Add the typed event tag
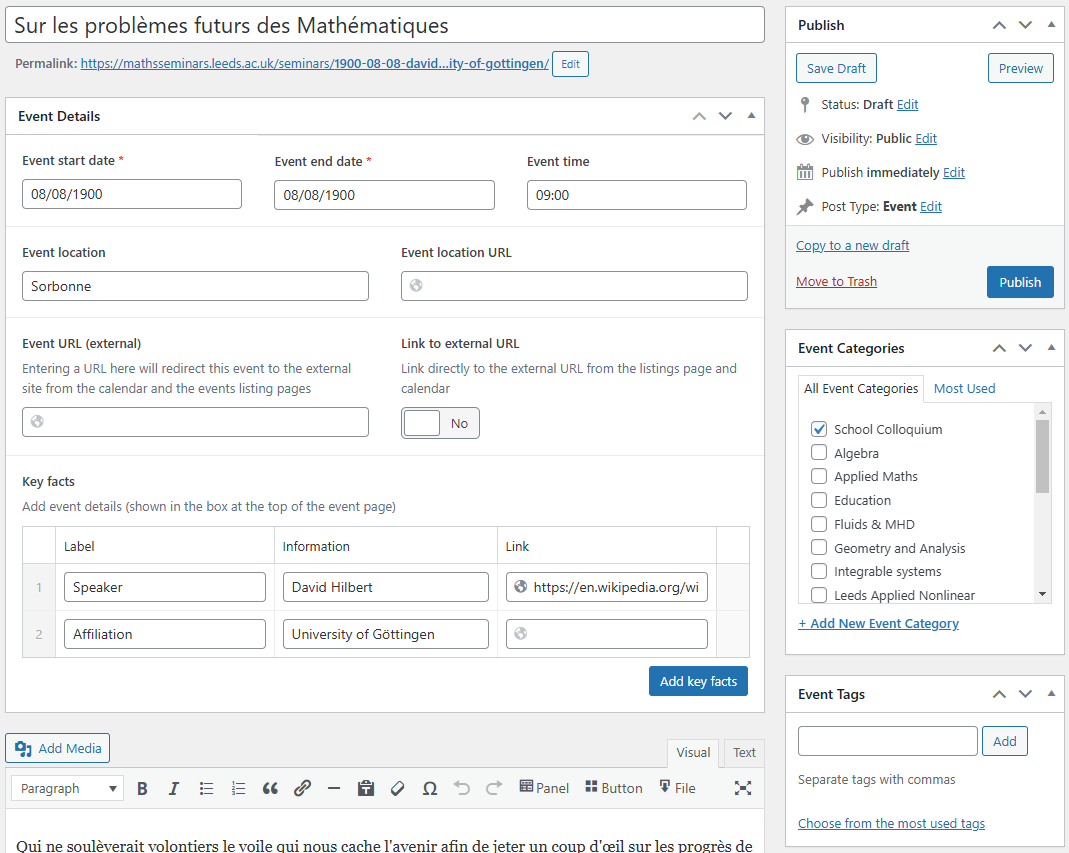 [x=1004, y=741]
